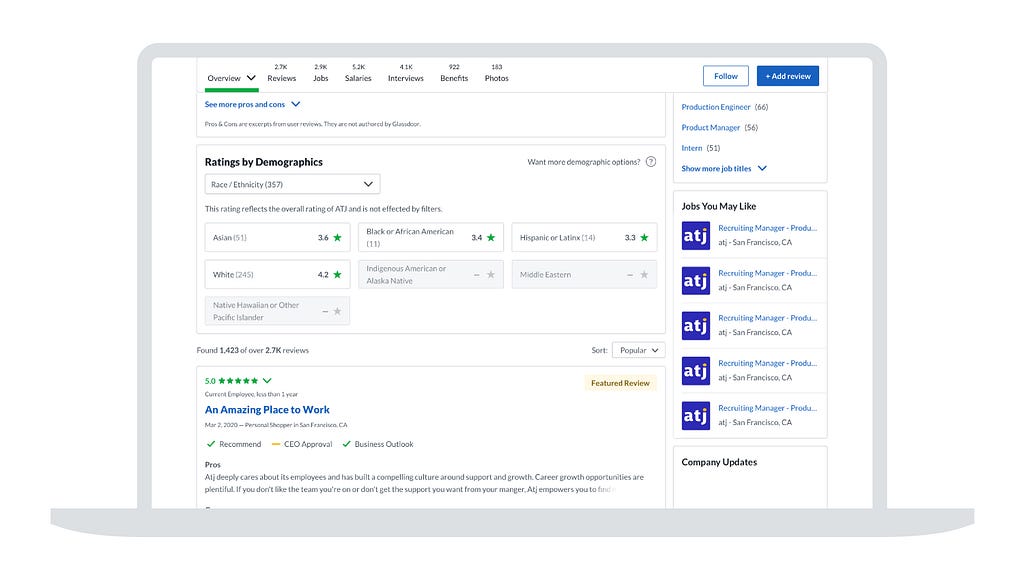Click the third atj logo in job list

696,326
